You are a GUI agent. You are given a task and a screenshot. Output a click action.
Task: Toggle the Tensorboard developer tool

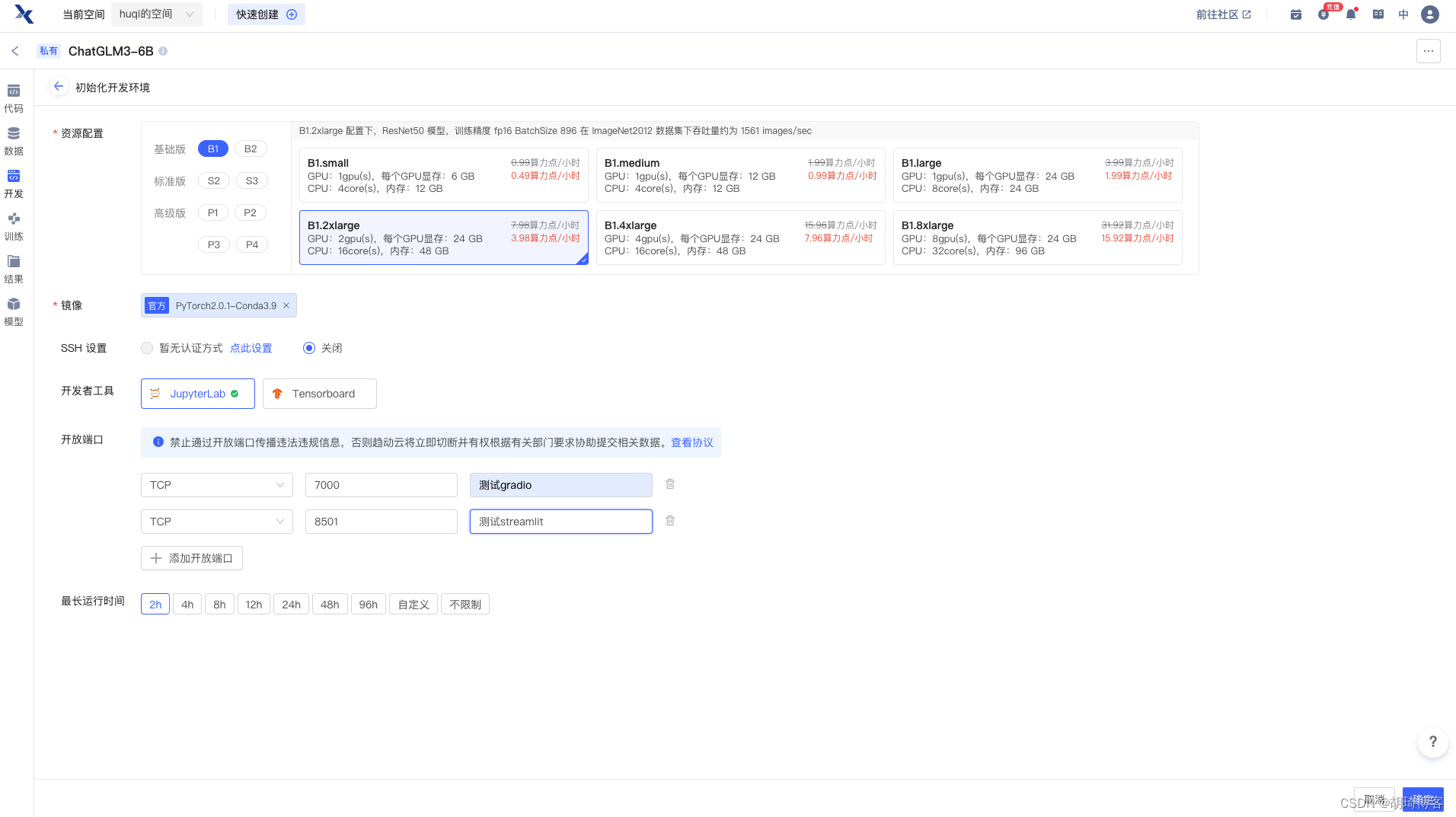pyautogui.click(x=320, y=394)
